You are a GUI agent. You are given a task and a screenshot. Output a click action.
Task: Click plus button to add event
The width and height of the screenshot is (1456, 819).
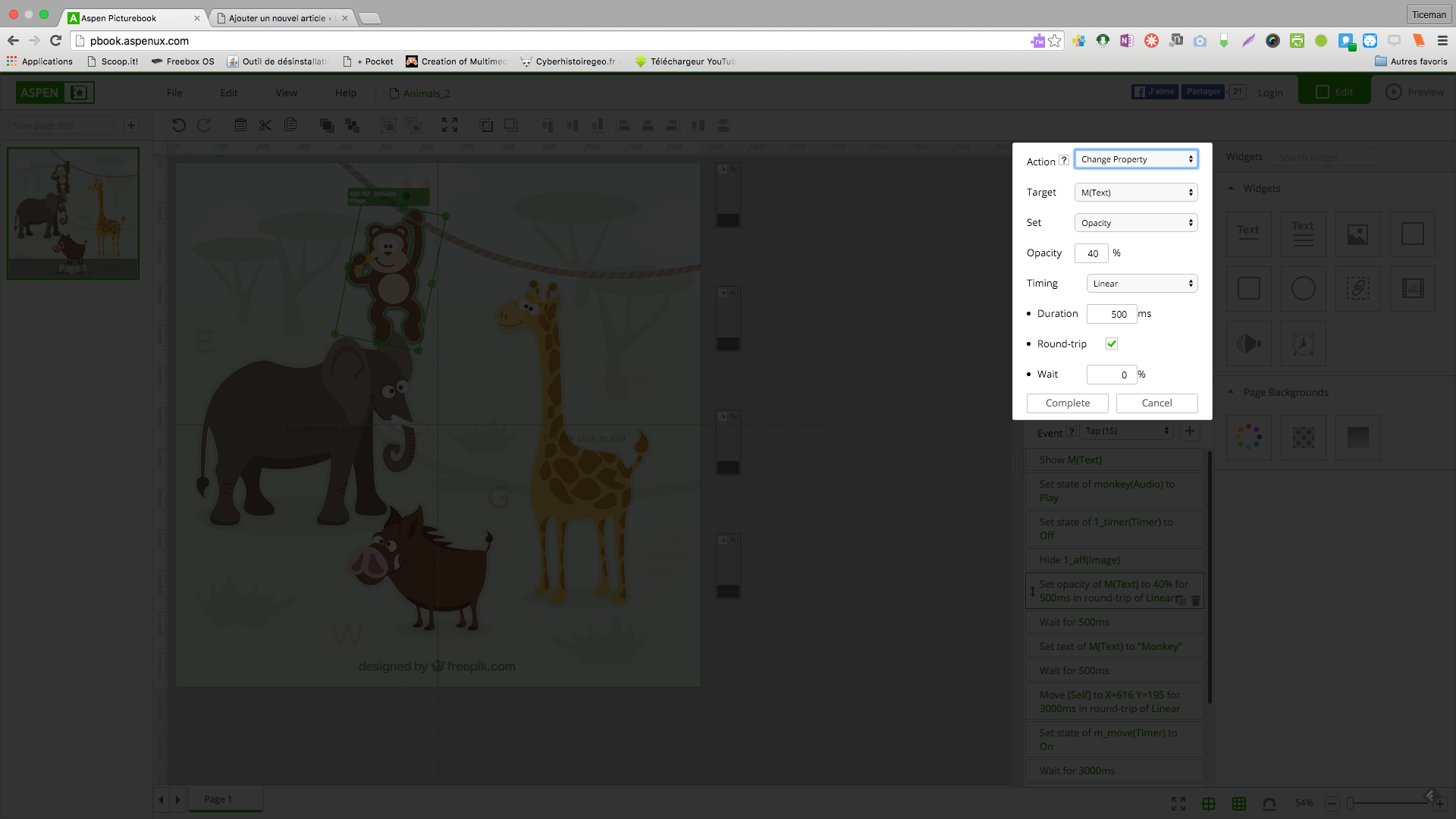click(x=1190, y=431)
